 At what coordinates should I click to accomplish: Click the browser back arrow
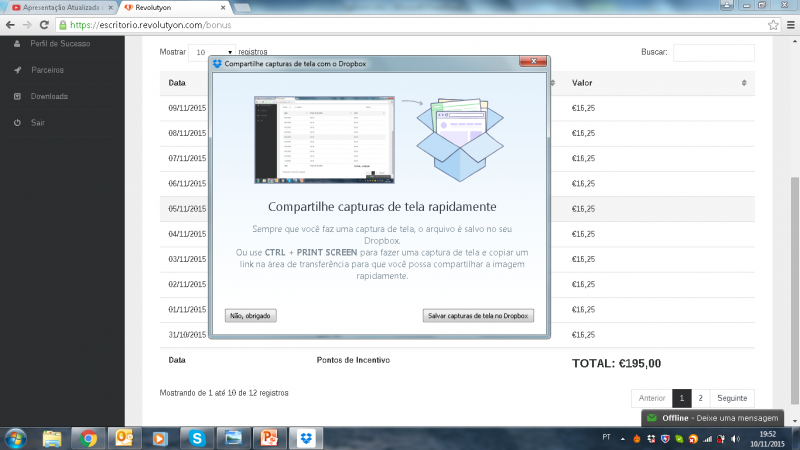(x=10, y=24)
